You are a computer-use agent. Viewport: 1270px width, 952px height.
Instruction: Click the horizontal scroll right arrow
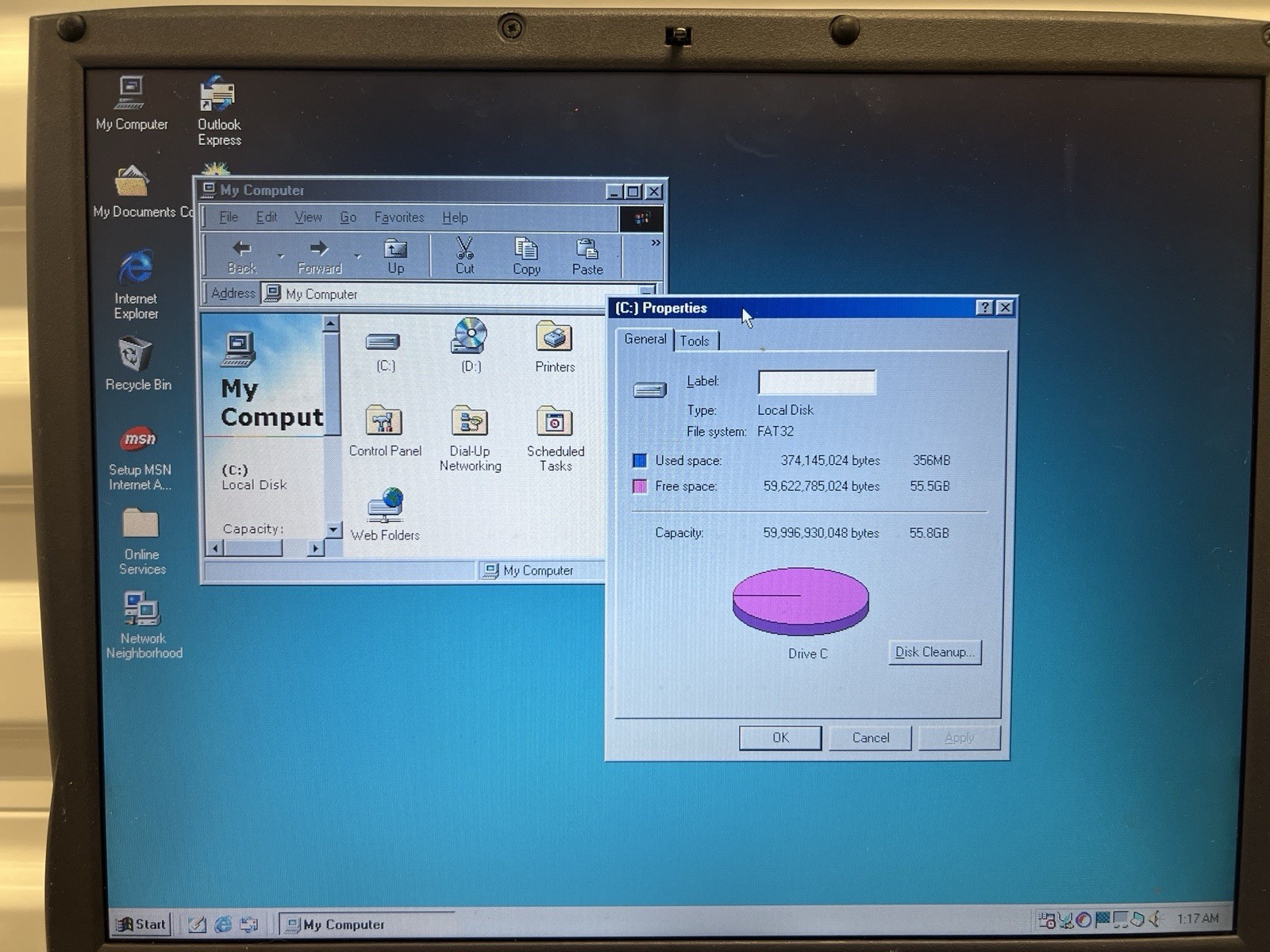(315, 548)
